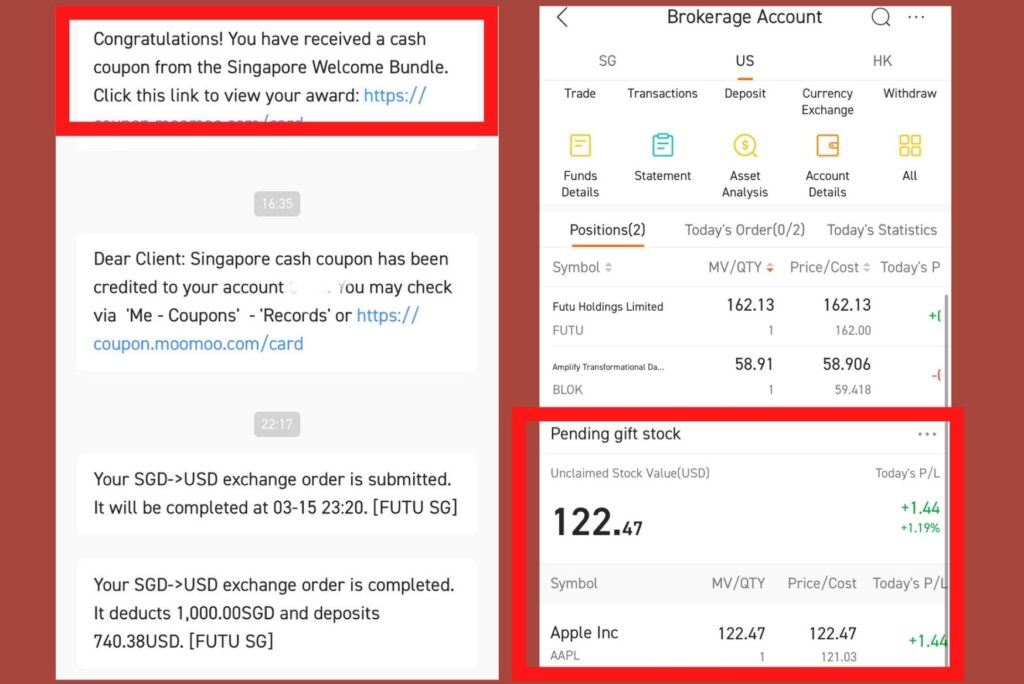Switch to the US market tab
The width and height of the screenshot is (1024, 684).
coord(744,61)
